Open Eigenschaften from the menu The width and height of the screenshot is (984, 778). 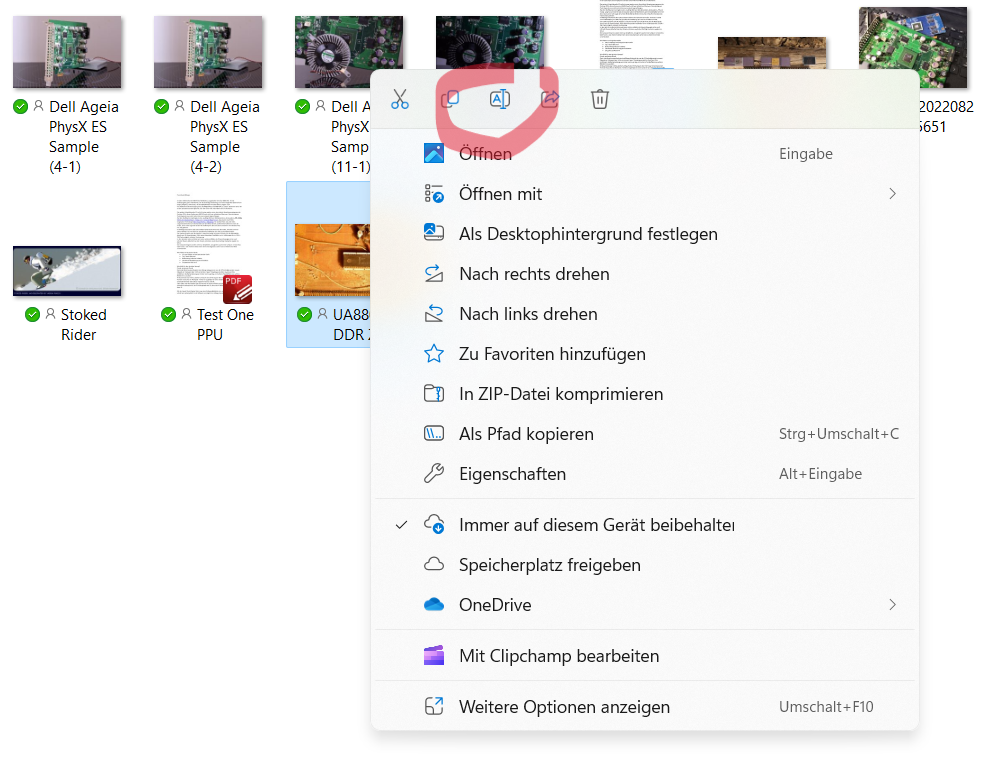(646, 474)
